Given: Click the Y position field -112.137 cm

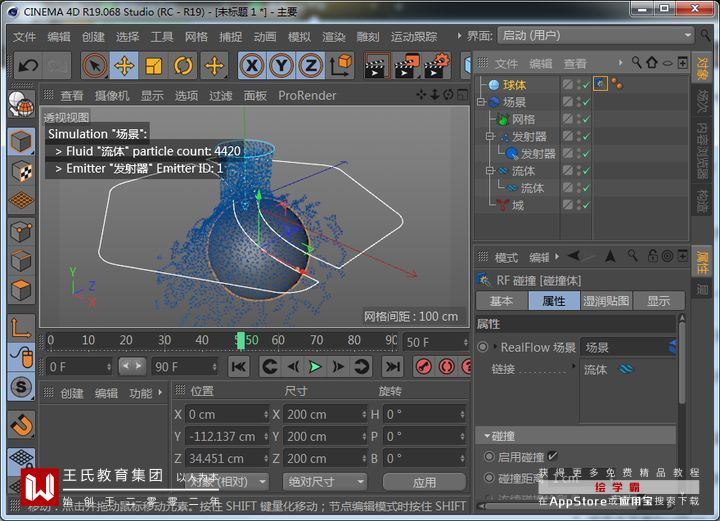Looking at the screenshot, I should (x=227, y=436).
